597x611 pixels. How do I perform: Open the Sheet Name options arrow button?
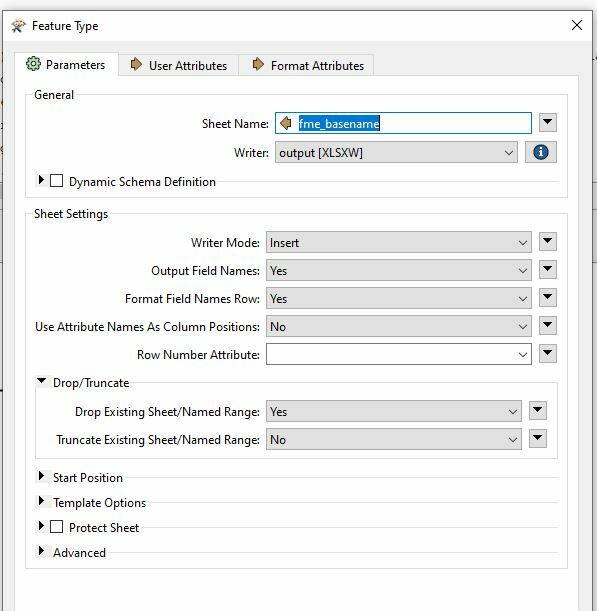[548, 123]
